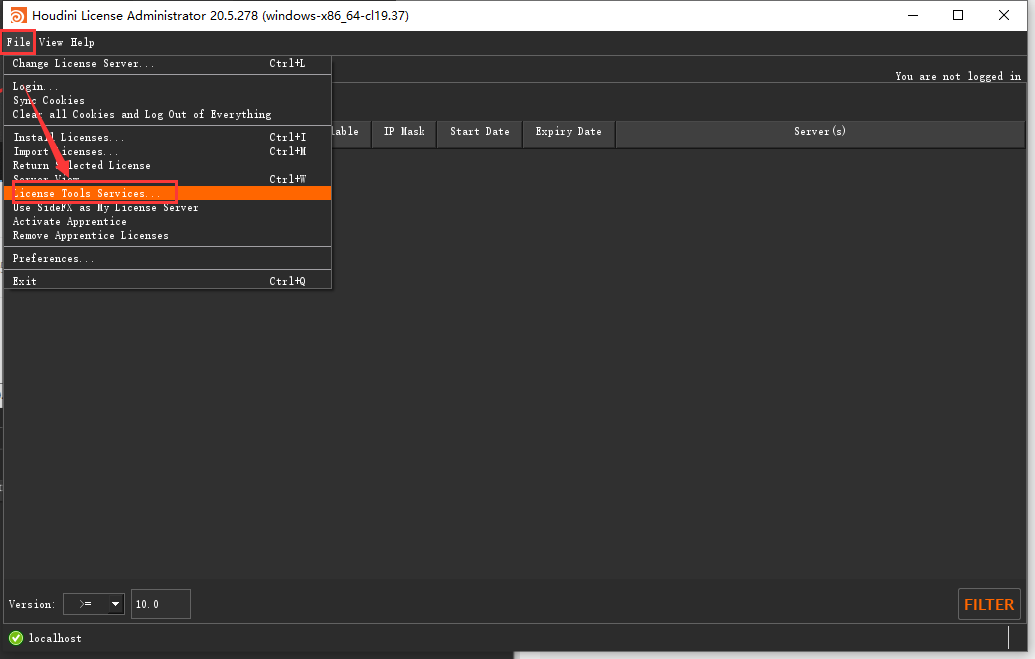The width and height of the screenshot is (1035, 659).
Task: Maximize the License Administrator window
Action: tap(958, 15)
